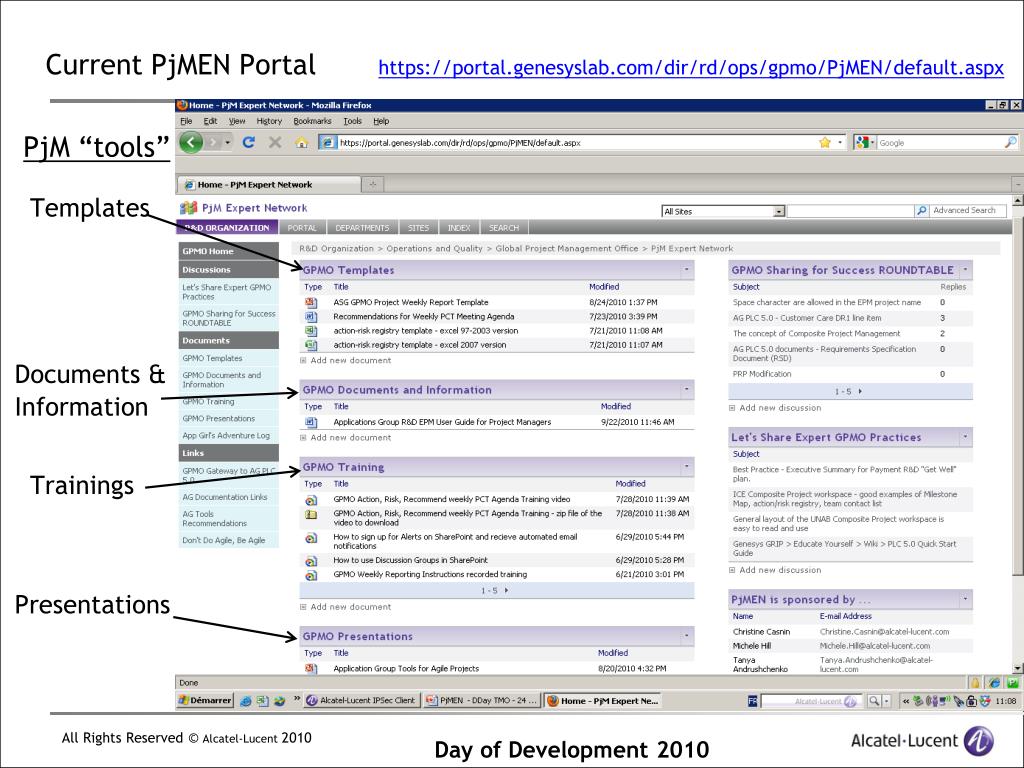1024x768 pixels.
Task: Click the browser URL address field
Action: pyautogui.click(x=575, y=142)
